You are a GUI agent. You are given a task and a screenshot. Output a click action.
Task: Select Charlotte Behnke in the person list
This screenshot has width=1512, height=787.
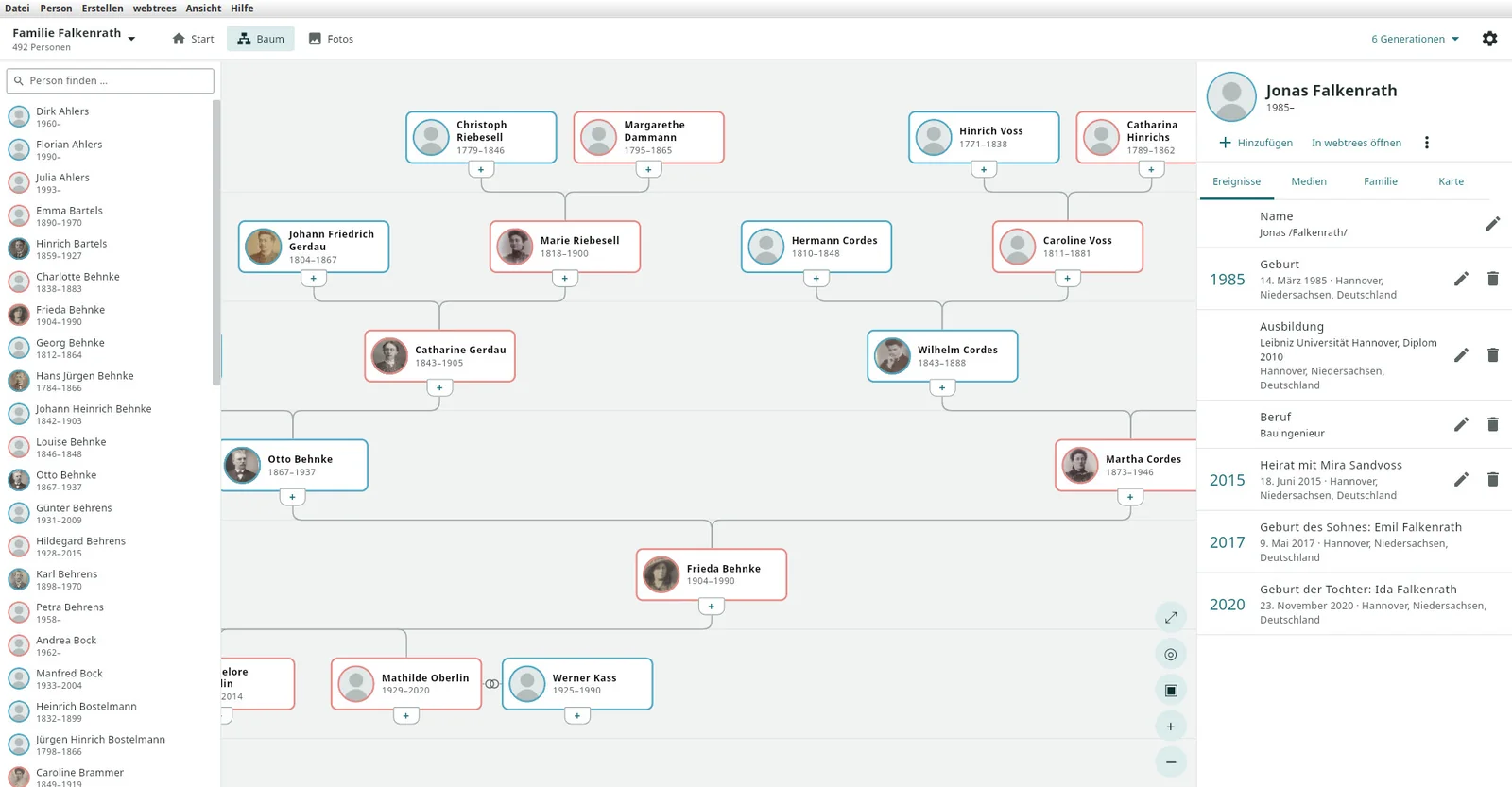(x=110, y=282)
